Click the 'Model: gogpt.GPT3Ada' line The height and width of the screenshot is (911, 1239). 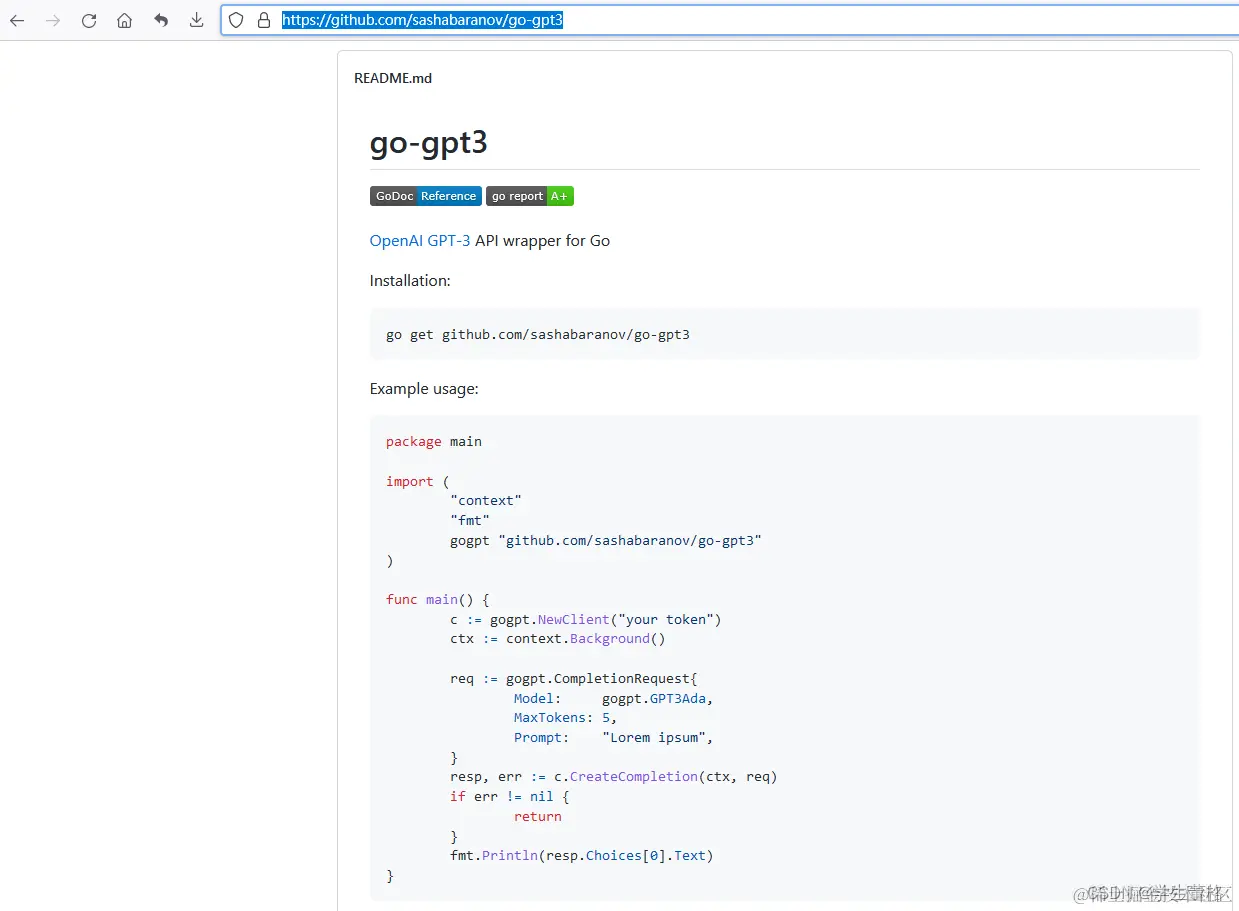tap(614, 698)
